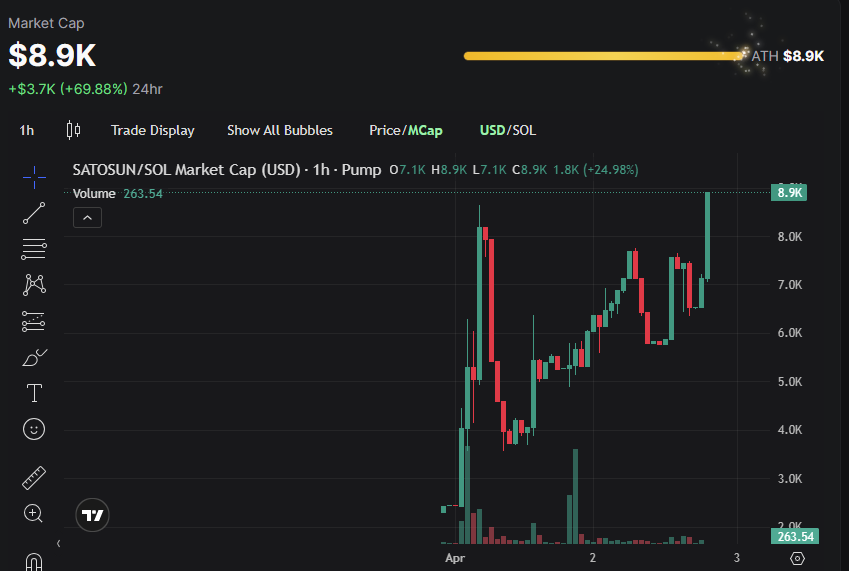Select the text annotation tool
Image resolution: width=849 pixels, height=571 pixels.
pos(34,393)
